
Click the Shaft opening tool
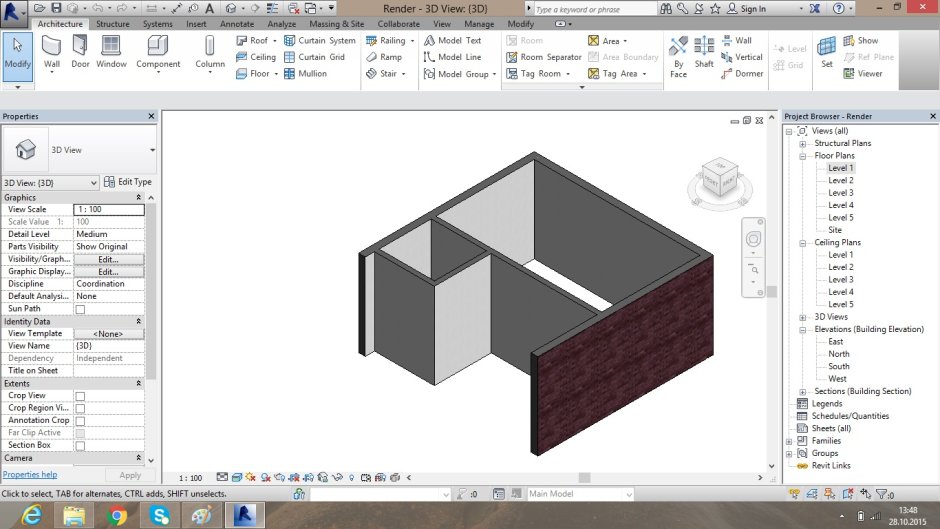click(704, 51)
